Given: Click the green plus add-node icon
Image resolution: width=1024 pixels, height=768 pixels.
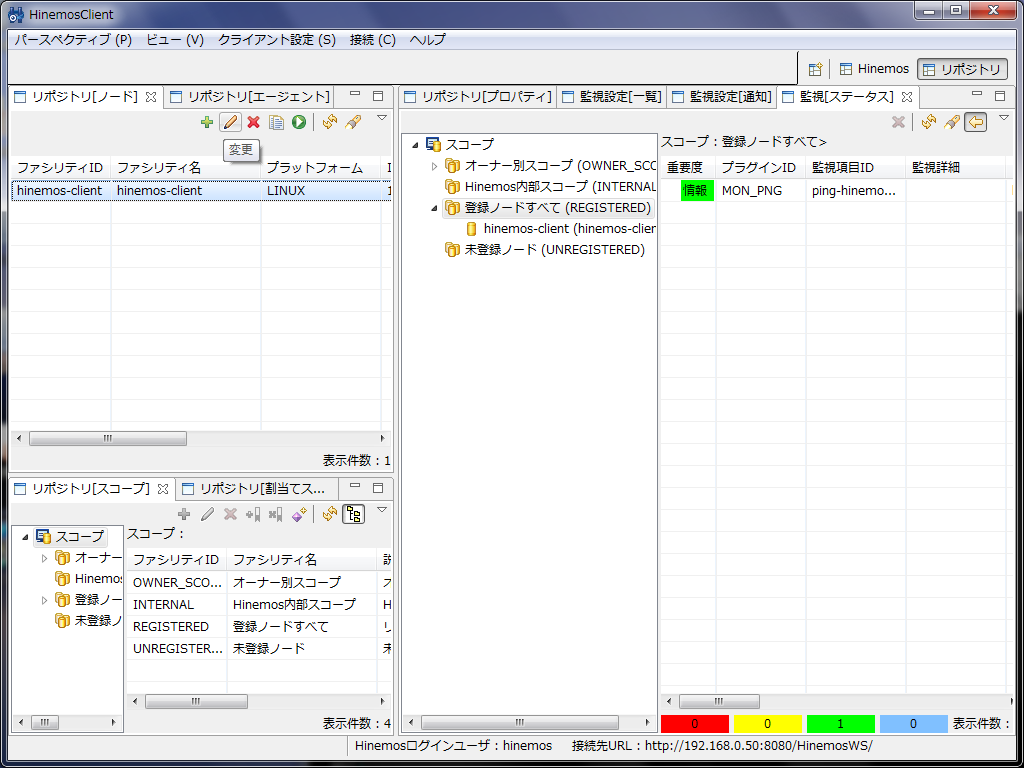Looking at the screenshot, I should (x=207, y=122).
